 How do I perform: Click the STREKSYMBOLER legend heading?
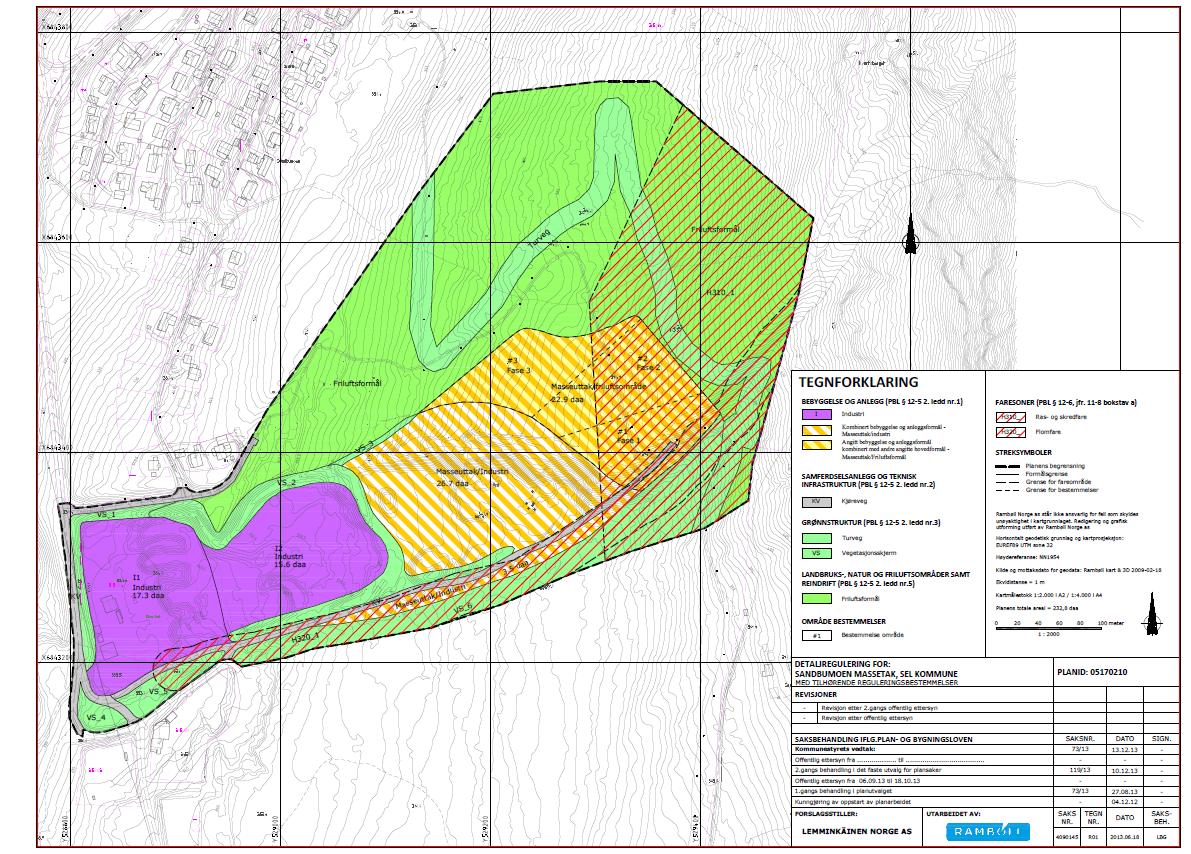pos(1024,452)
